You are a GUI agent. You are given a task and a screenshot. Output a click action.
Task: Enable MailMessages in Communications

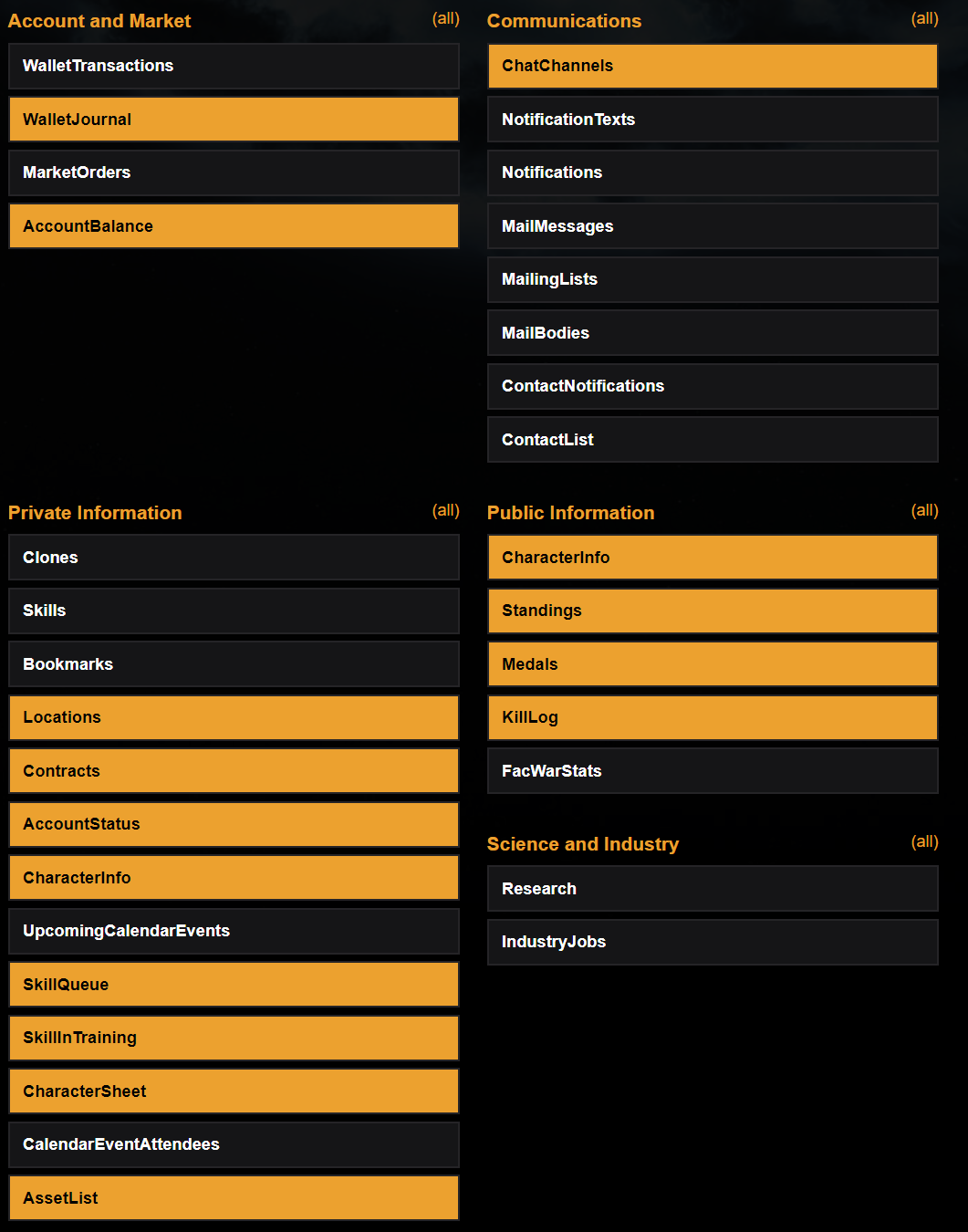713,226
